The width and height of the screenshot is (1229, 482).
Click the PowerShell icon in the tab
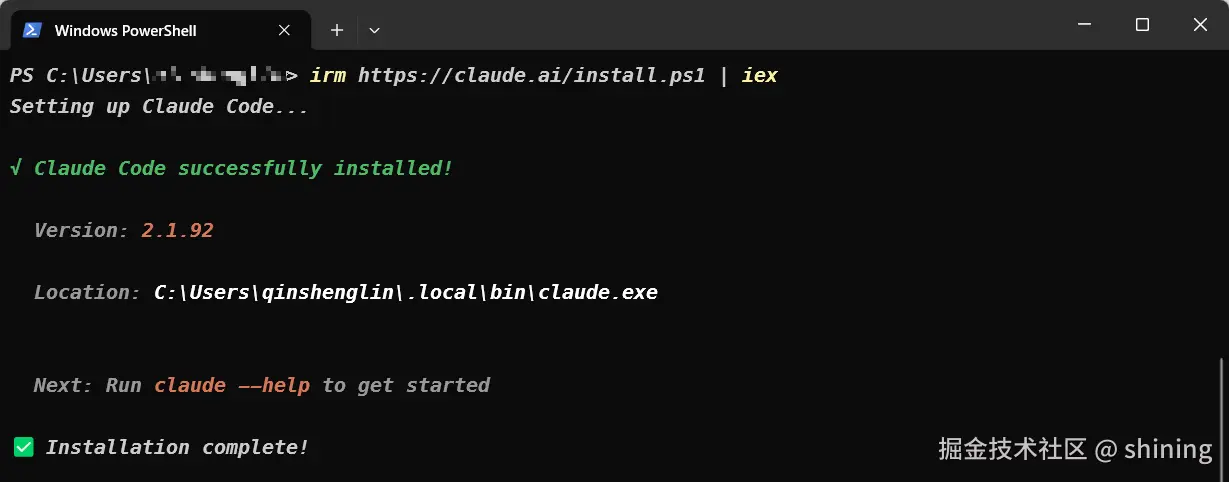[32, 30]
